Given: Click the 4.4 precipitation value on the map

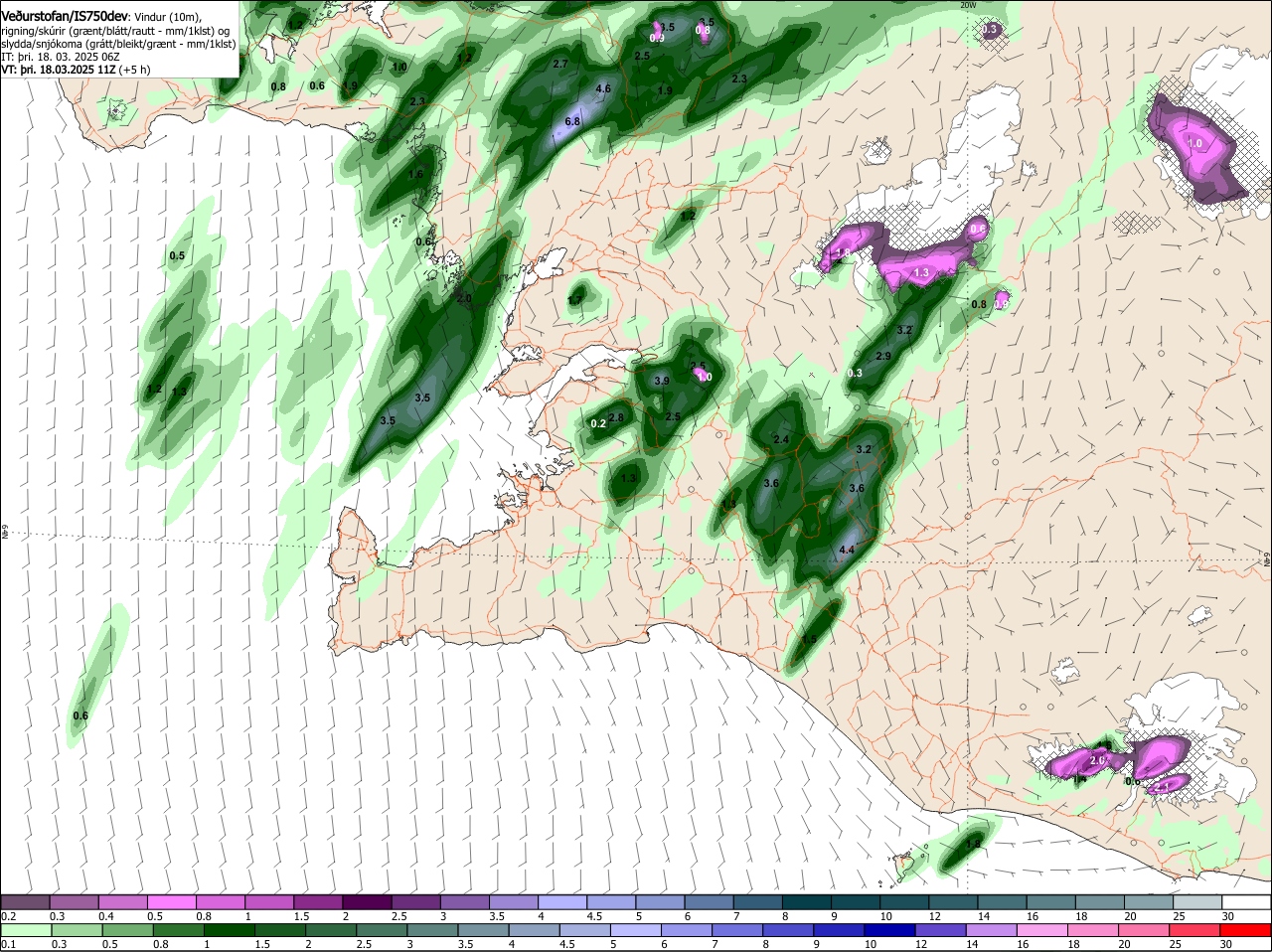Looking at the screenshot, I should click(847, 550).
